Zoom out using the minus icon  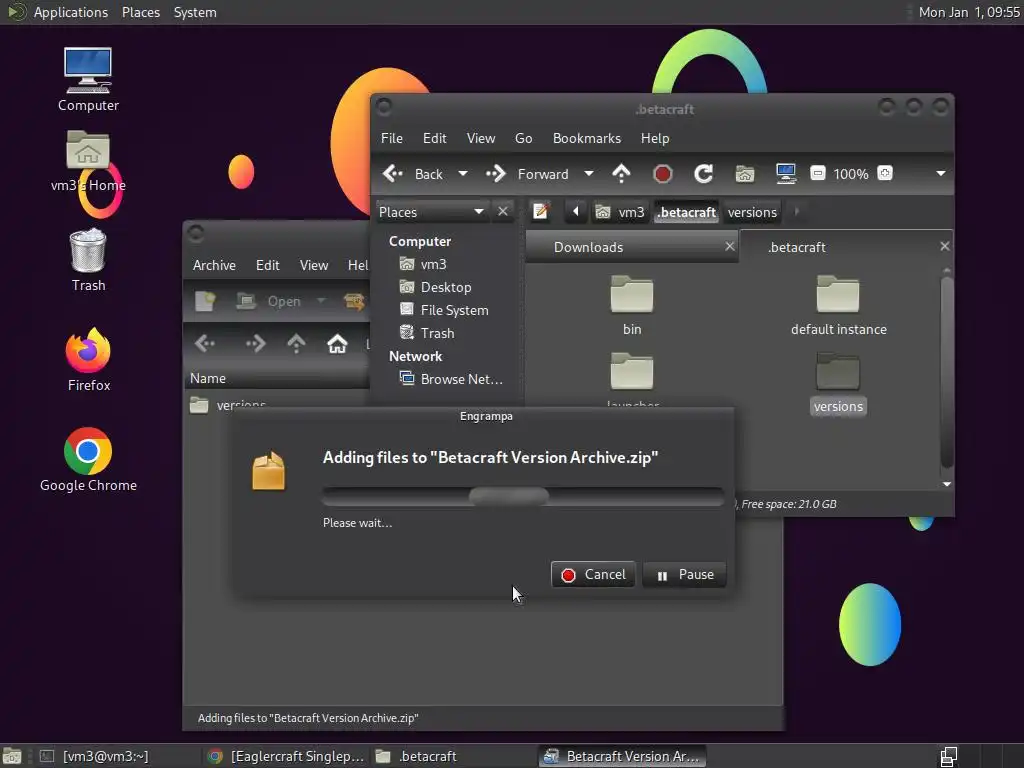(x=818, y=173)
